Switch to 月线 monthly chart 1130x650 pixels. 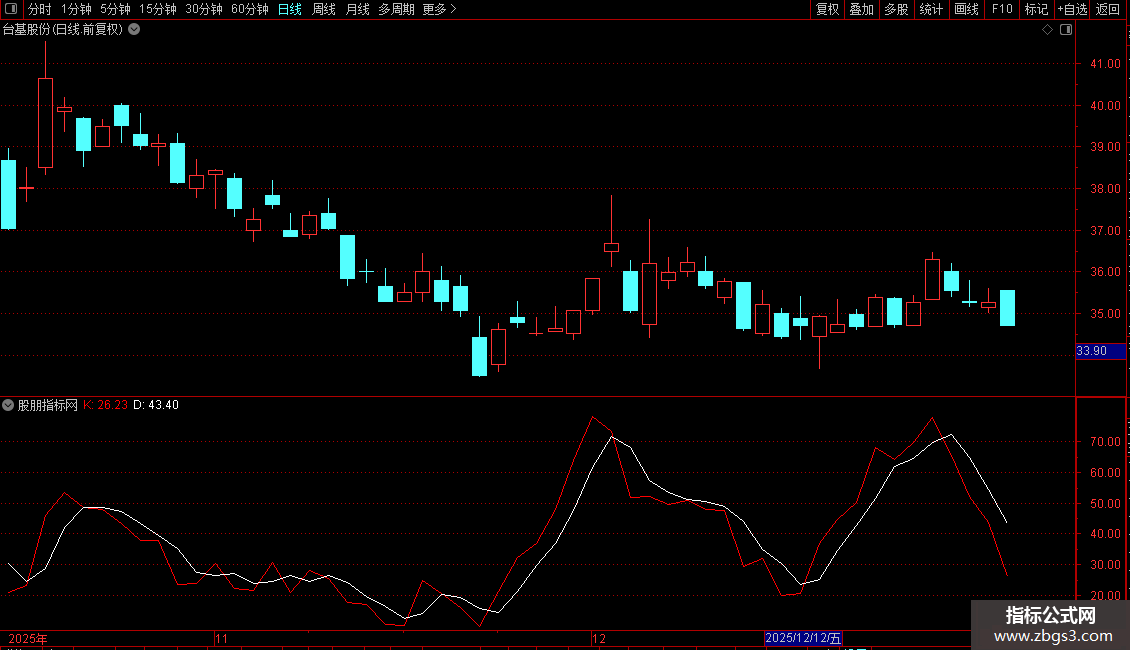click(x=357, y=9)
